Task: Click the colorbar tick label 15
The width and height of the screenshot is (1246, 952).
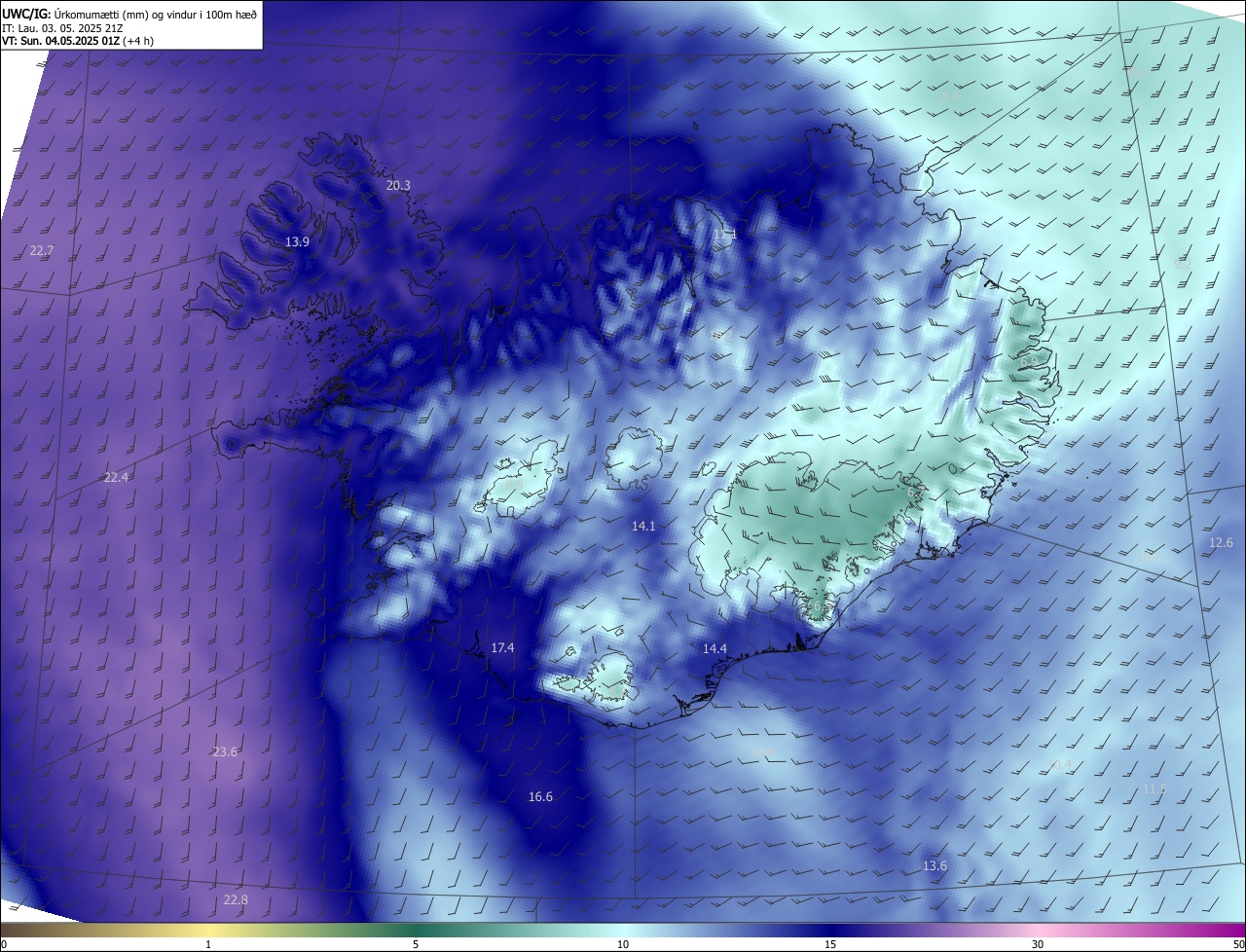Action: [830, 945]
